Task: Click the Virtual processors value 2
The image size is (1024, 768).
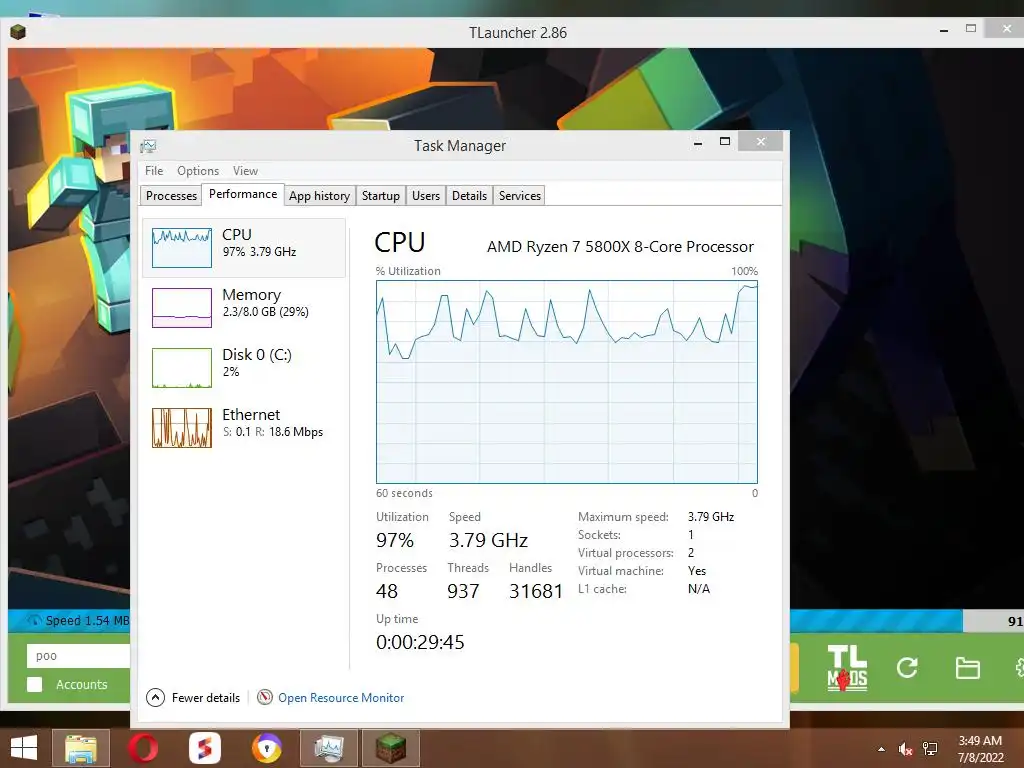Action: [x=691, y=552]
